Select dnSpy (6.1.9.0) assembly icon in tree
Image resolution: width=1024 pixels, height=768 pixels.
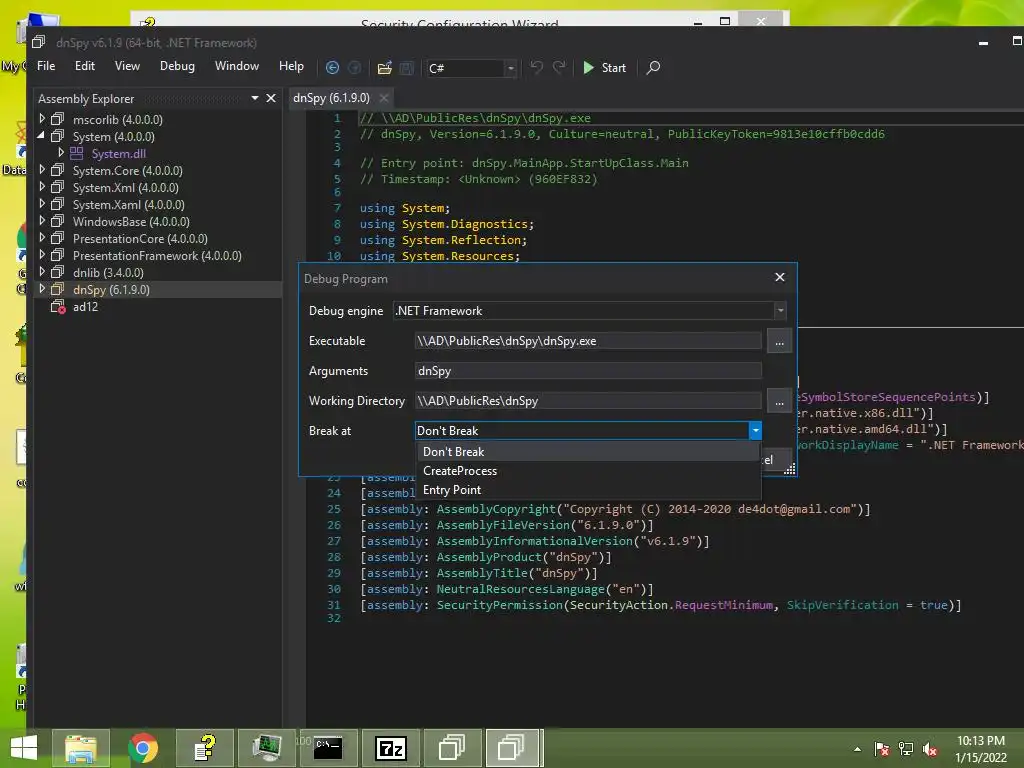(x=57, y=289)
